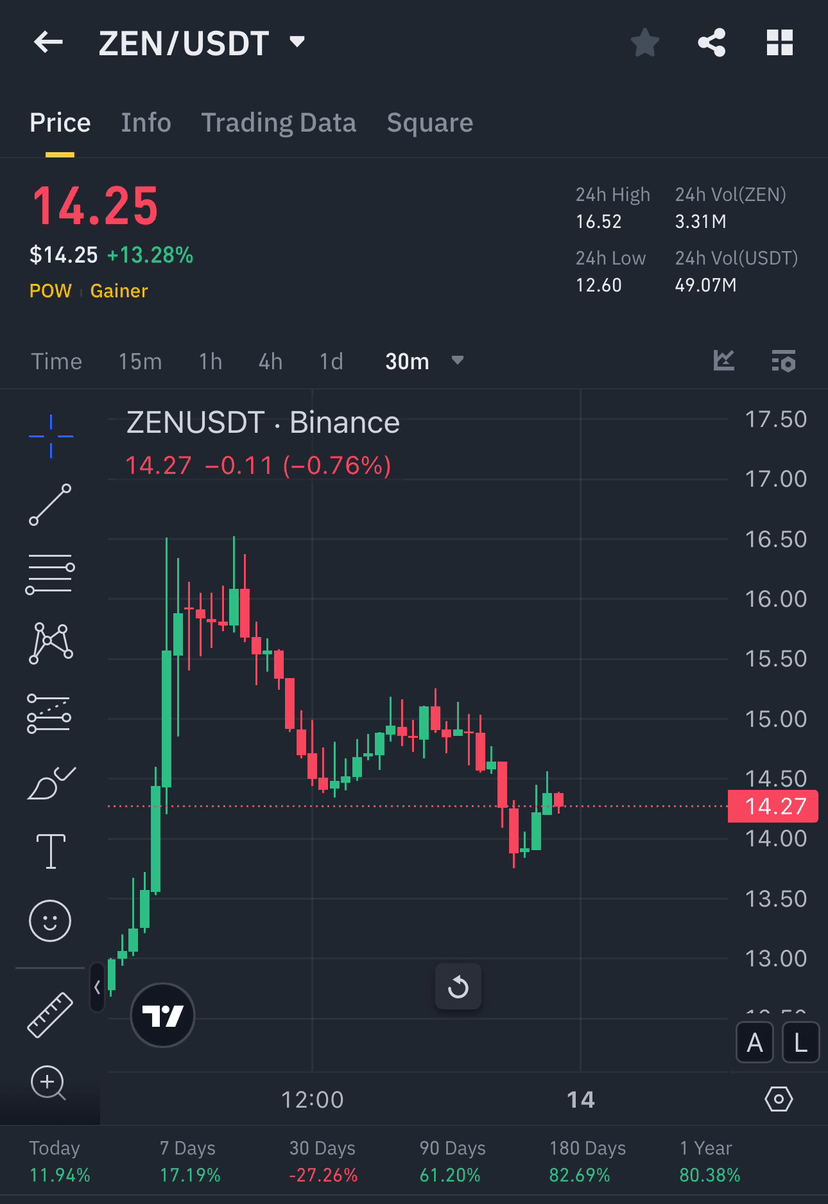This screenshot has height=1204, width=828.
Task: Open the Info tab
Action: (146, 122)
